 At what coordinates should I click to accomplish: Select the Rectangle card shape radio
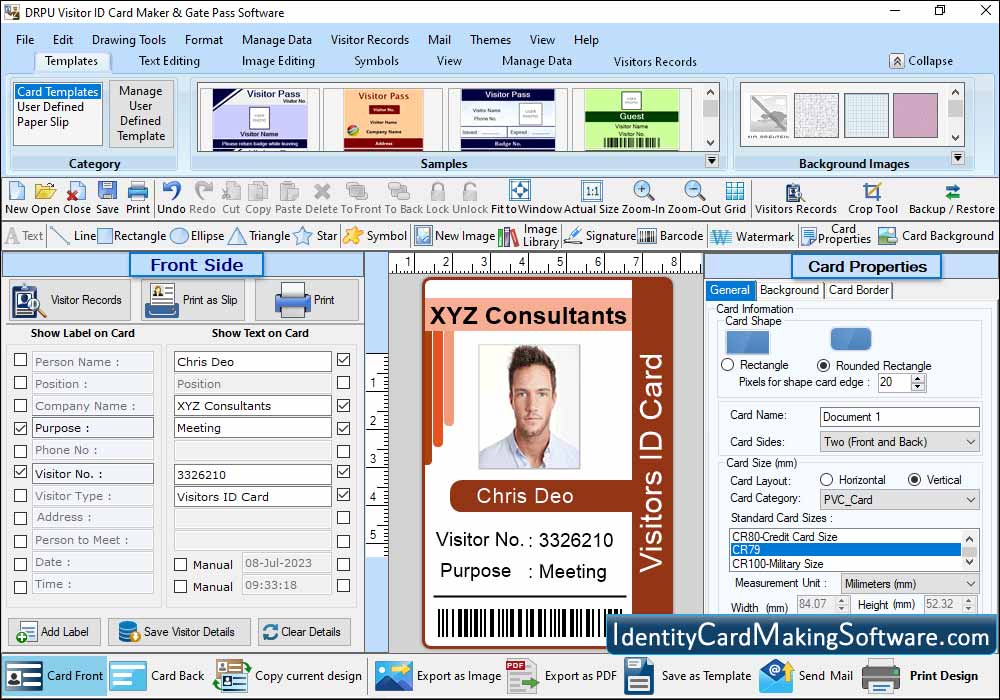728,365
